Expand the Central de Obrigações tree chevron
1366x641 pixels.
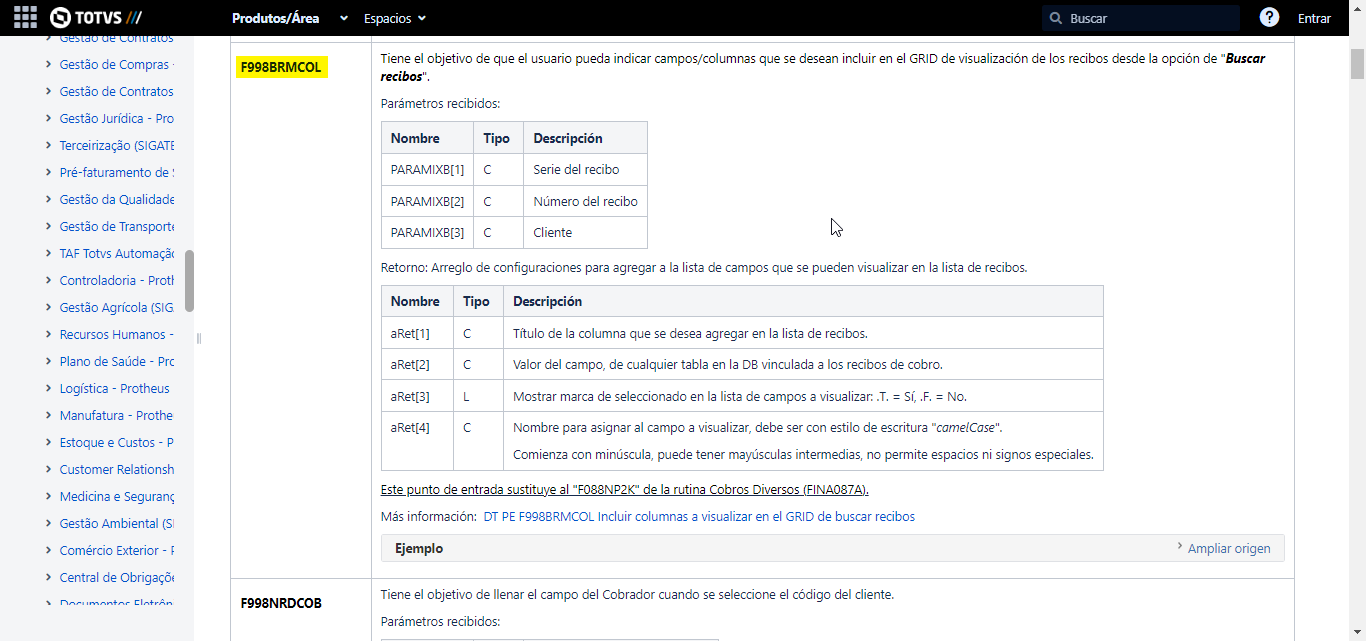tap(49, 577)
